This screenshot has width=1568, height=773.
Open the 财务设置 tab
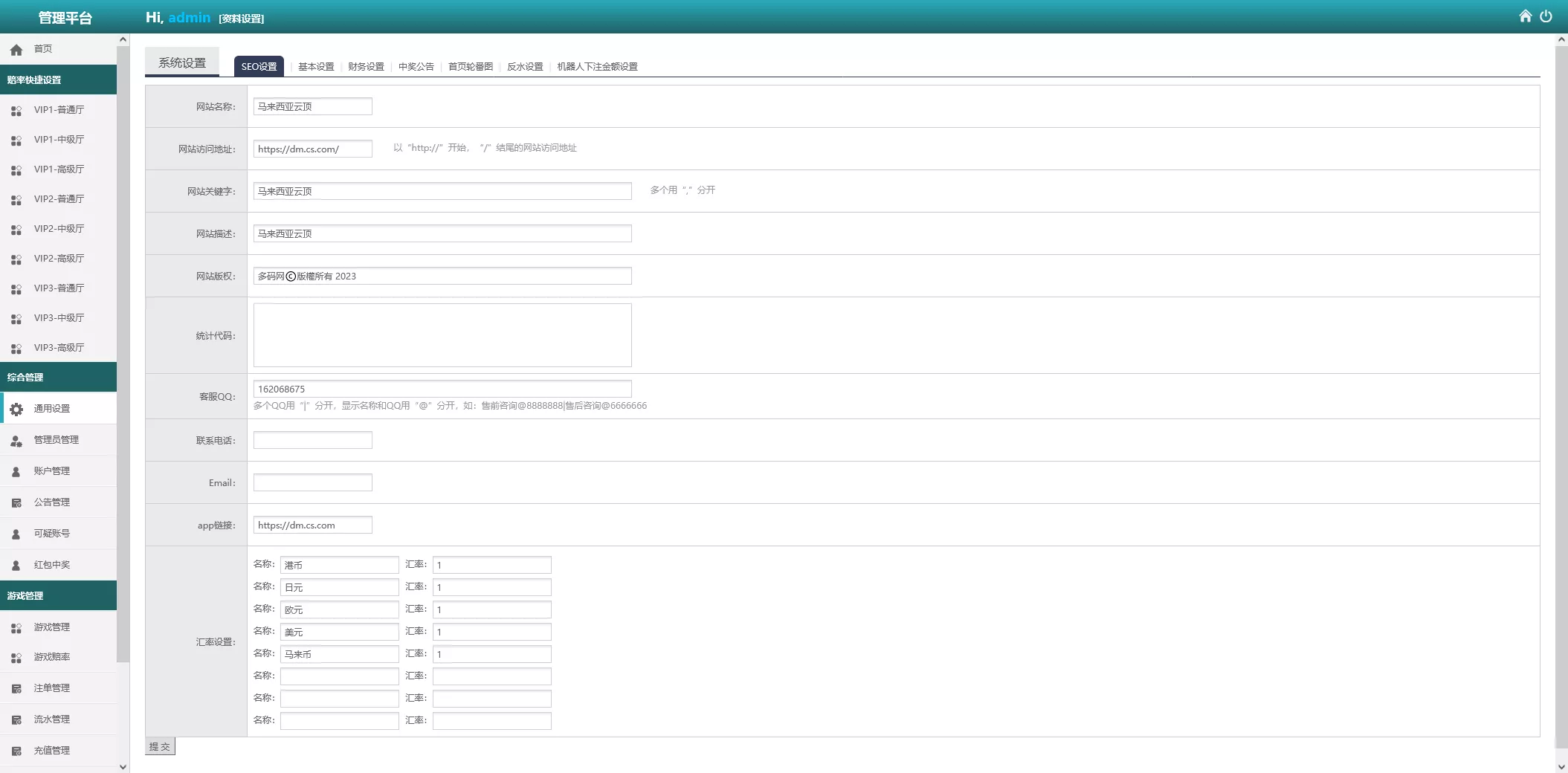click(366, 67)
